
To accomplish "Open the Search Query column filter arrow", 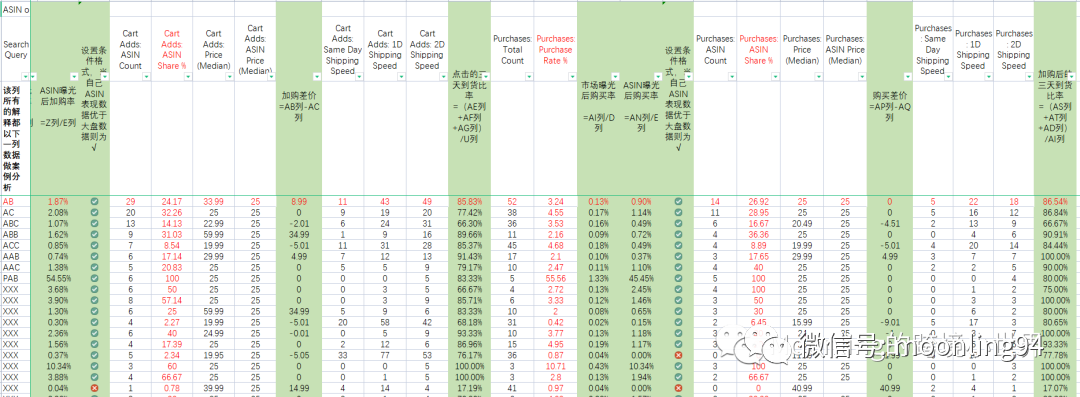I will (x=26, y=77).
